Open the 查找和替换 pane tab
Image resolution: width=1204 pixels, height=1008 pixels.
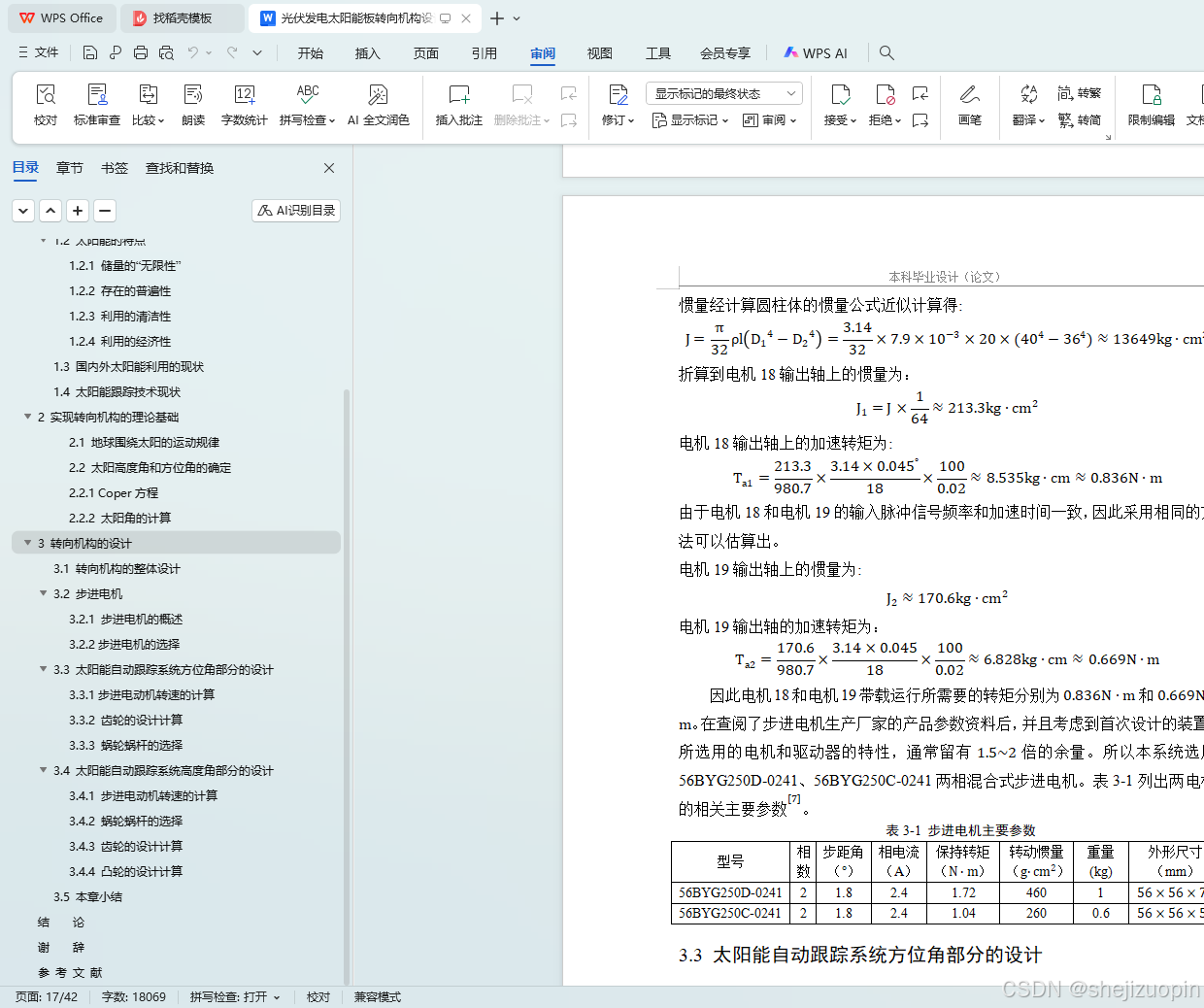pos(180,168)
